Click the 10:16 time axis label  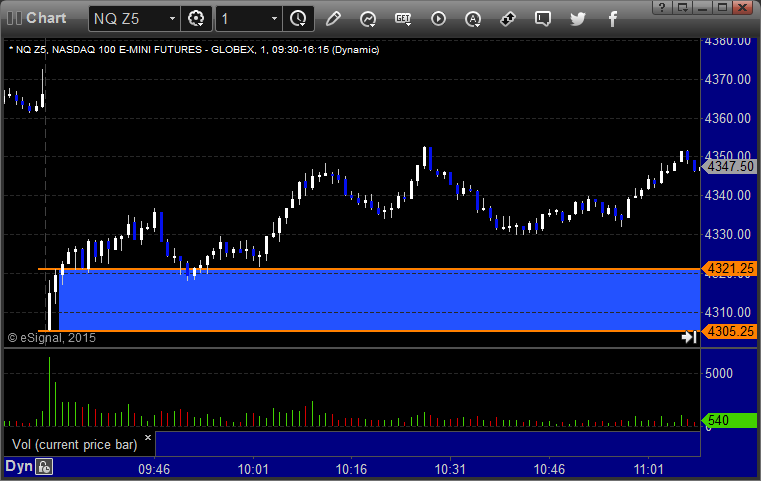click(351, 469)
